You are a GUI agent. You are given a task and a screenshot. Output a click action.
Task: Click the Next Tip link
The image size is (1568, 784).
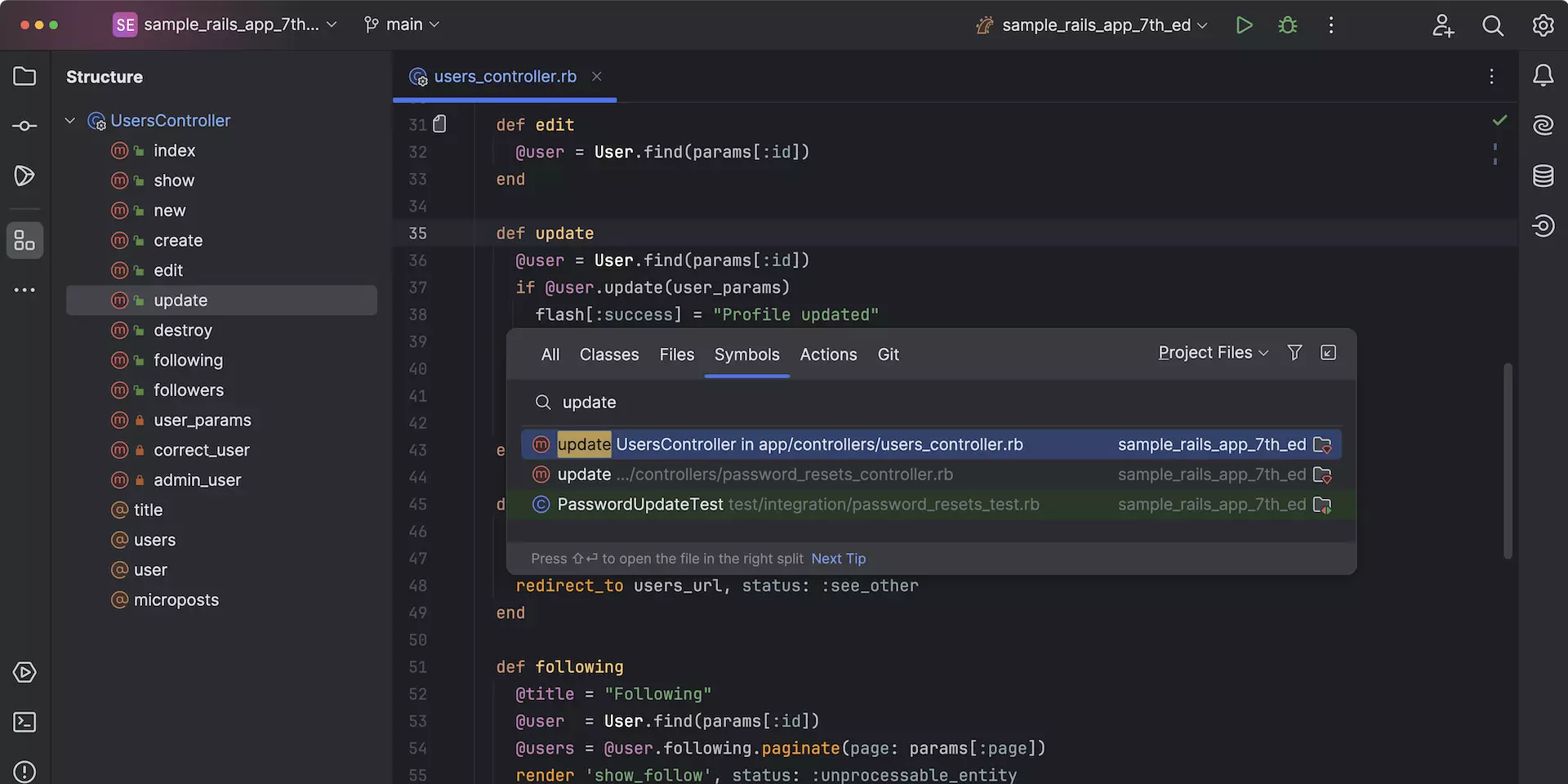838,559
